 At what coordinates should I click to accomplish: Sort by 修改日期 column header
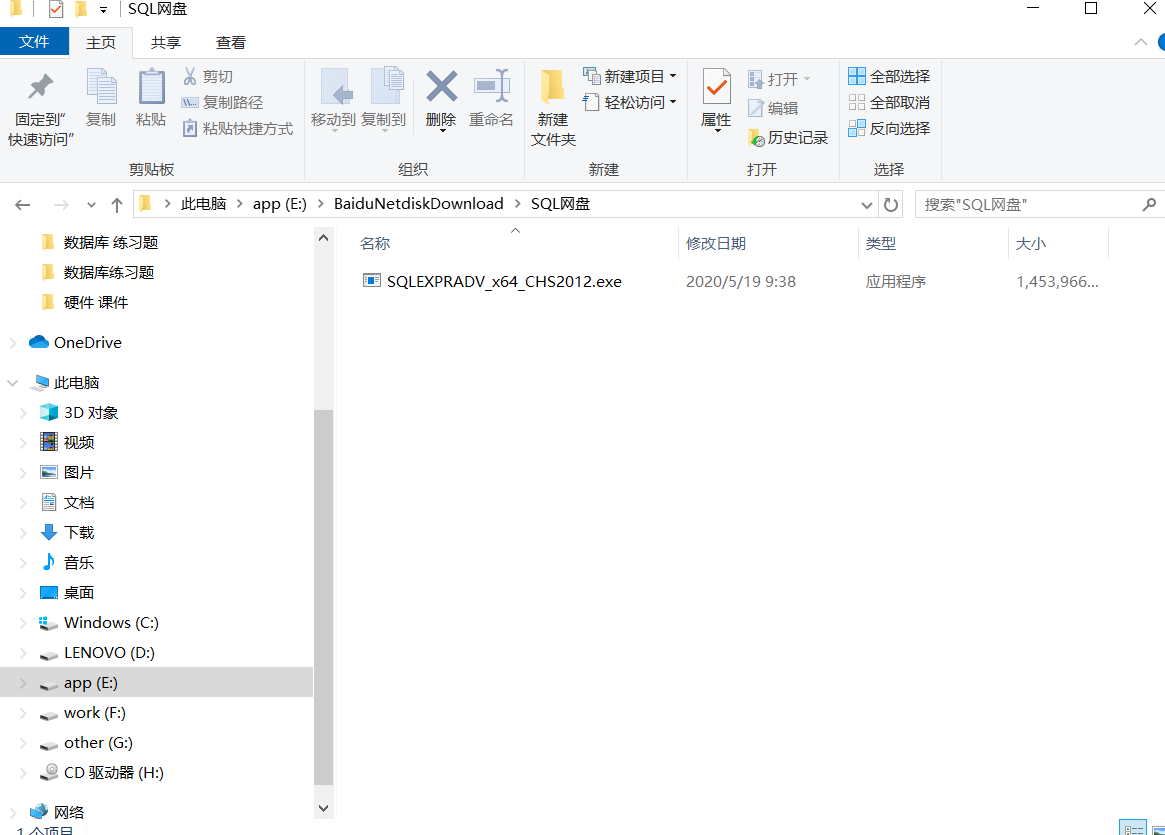point(715,244)
